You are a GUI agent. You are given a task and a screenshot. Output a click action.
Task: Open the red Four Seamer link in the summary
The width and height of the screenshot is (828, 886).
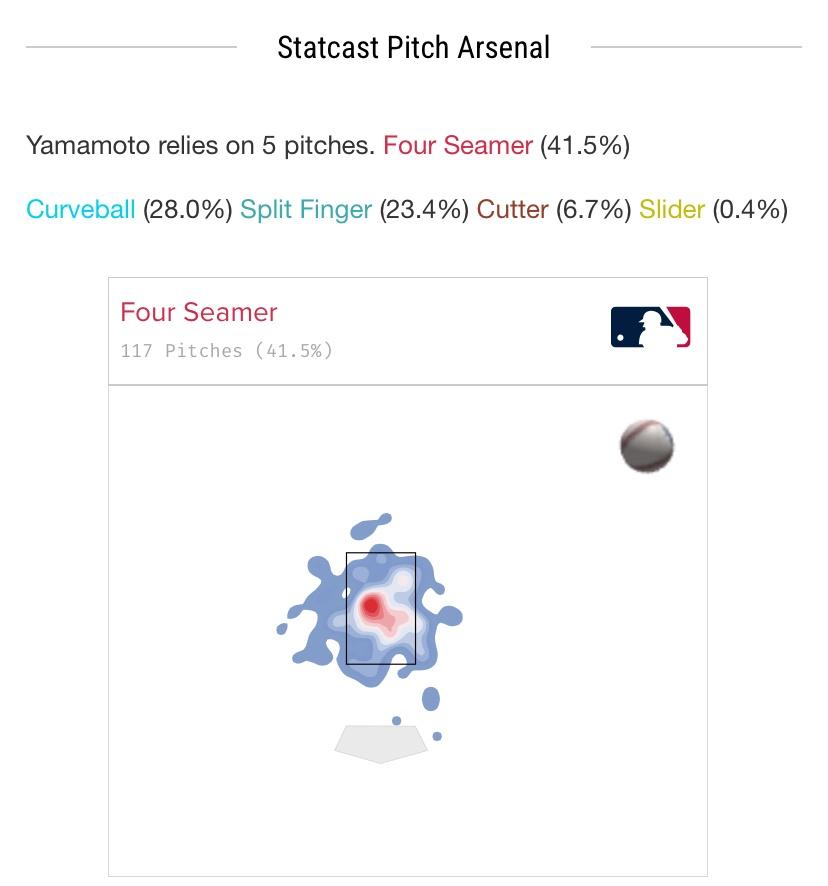pos(458,145)
